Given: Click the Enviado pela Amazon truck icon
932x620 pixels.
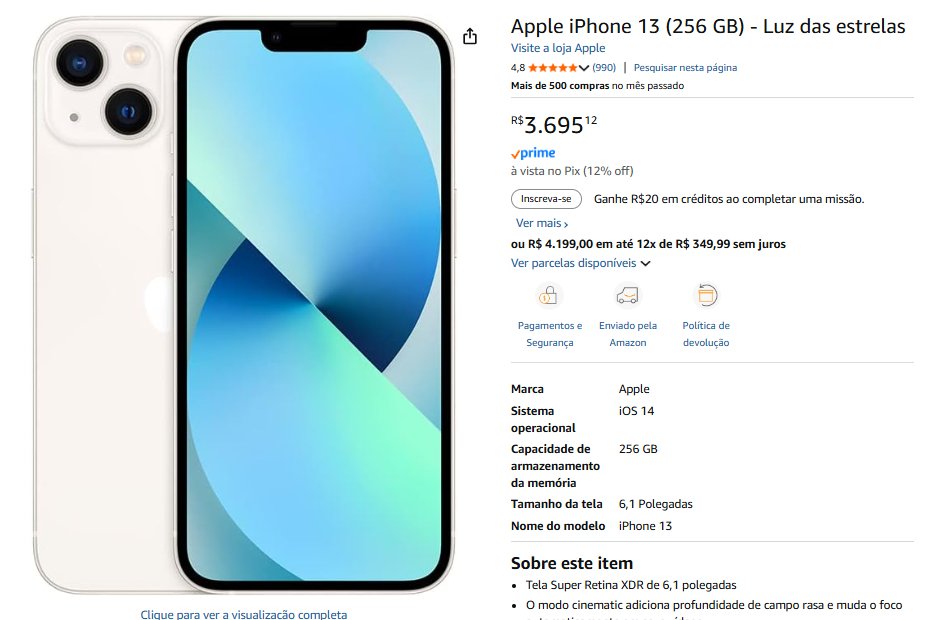Looking at the screenshot, I should coord(628,295).
